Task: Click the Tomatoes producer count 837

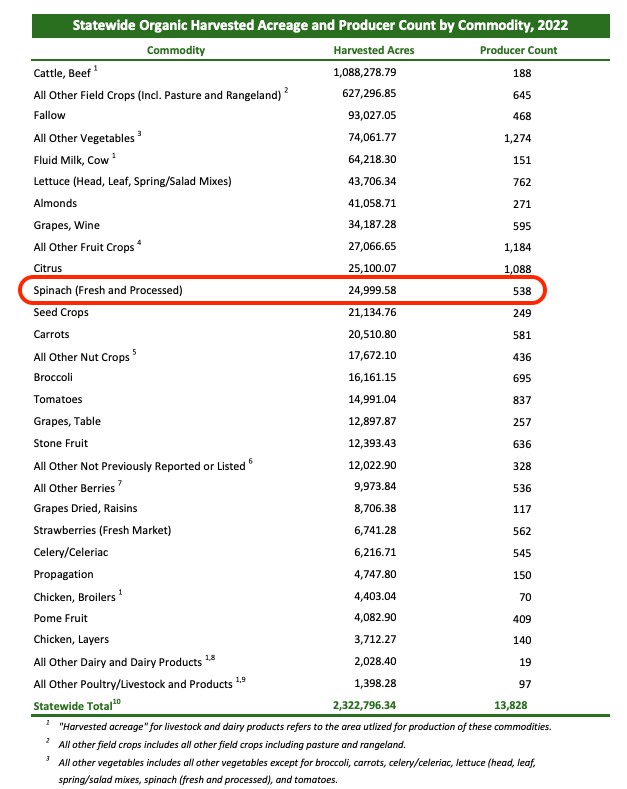Action: tap(519, 400)
